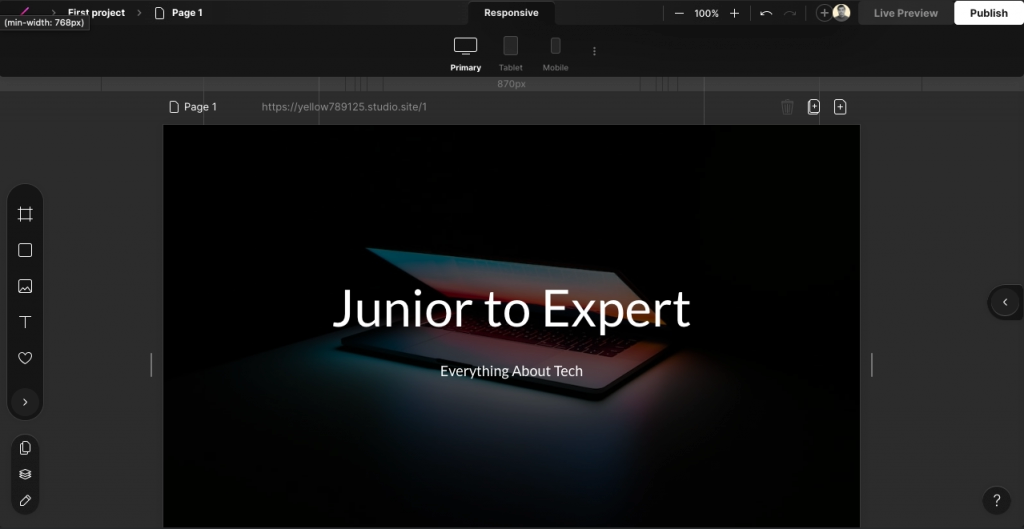Viewport: 1024px width, 529px height.
Task: Select the Box rectangle tool
Action: (x=25, y=250)
